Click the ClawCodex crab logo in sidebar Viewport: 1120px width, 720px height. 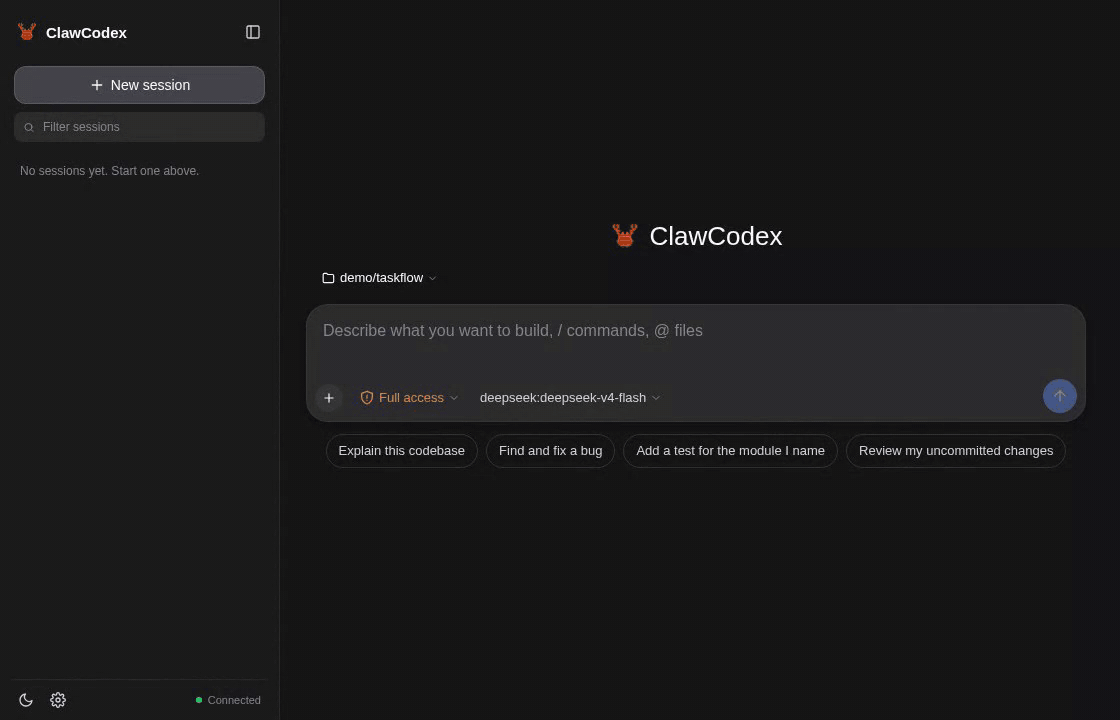(x=27, y=32)
